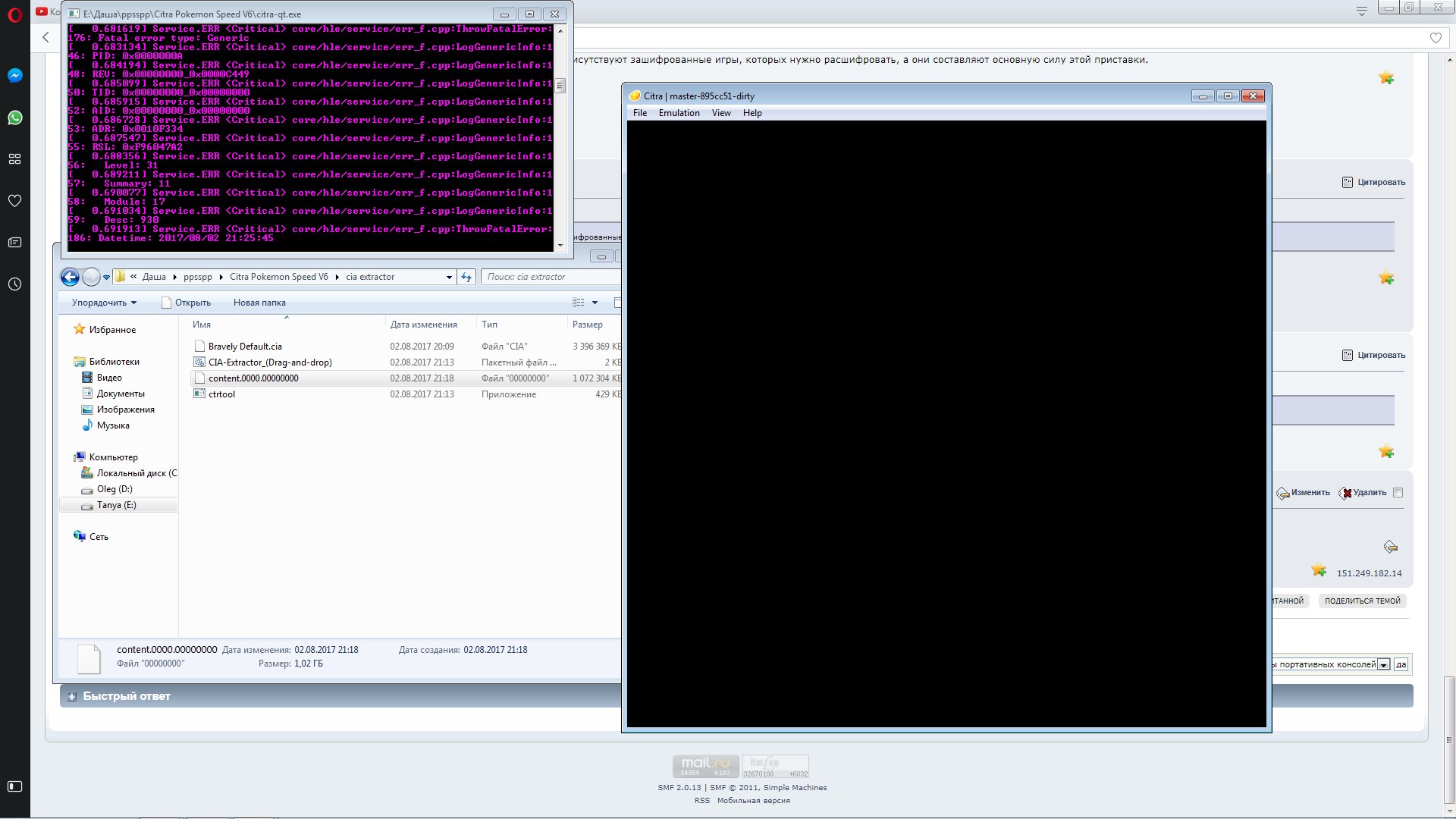The width and height of the screenshot is (1456, 819).
Task: Open Speed Dial grid icon in Opera sidebar
Action: 14,159
